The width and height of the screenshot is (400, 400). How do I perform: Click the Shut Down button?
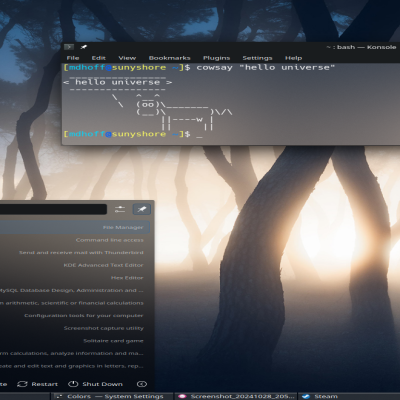pyautogui.click(x=95, y=384)
